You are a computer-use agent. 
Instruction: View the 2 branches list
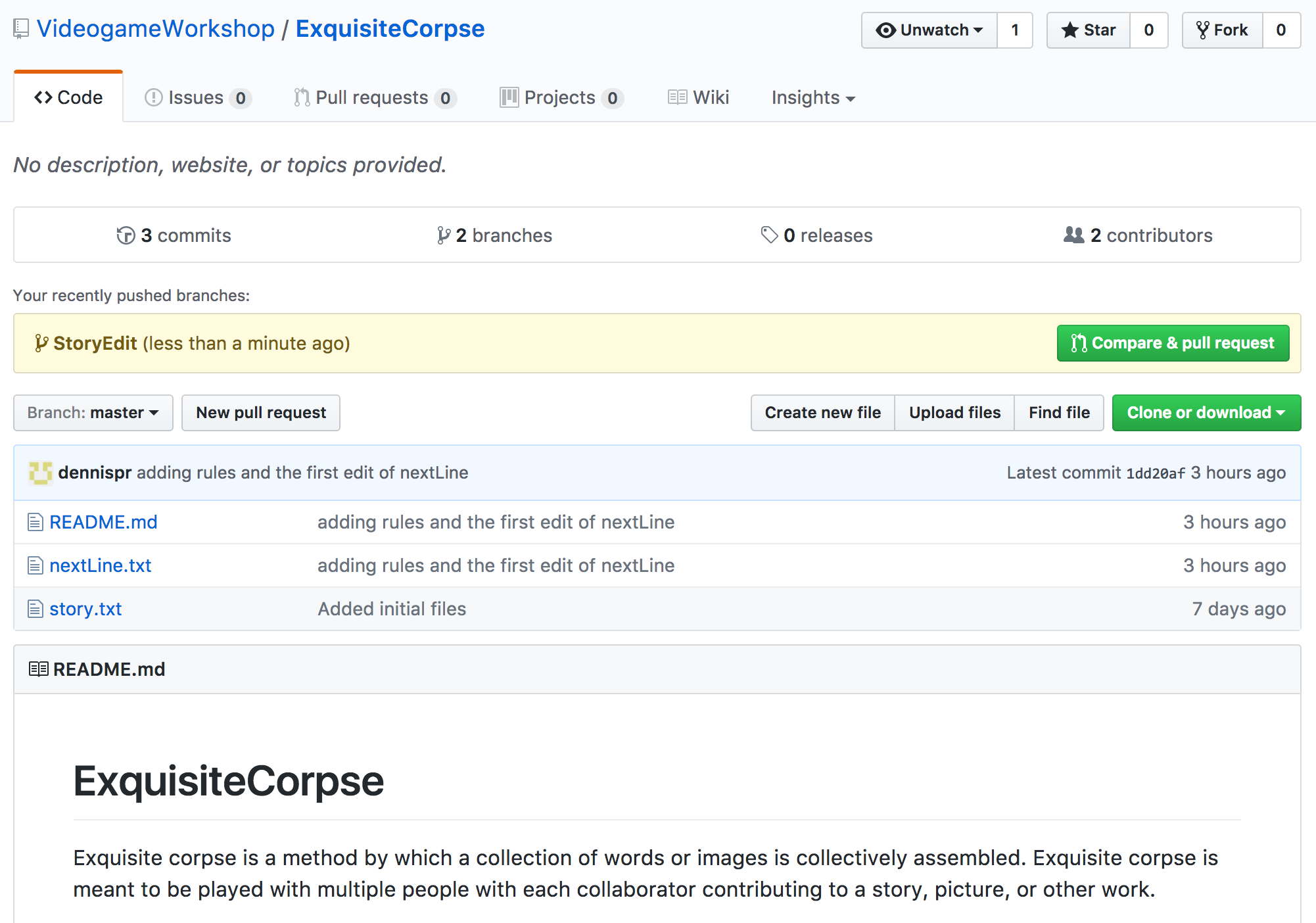click(494, 235)
